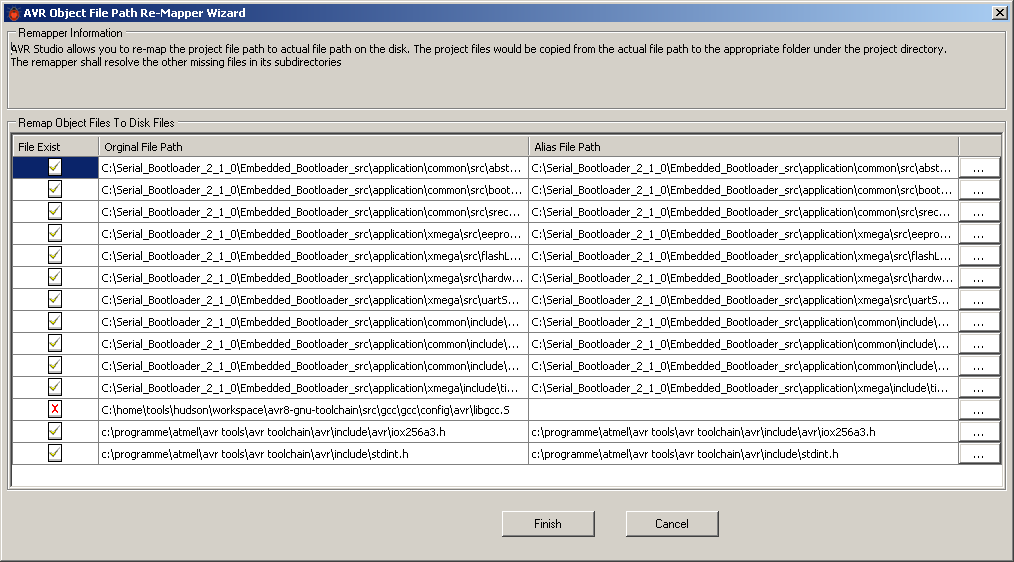1014x562 pixels.
Task: Open browse button for xmega\src\flashL… row
Action: [x=978, y=256]
